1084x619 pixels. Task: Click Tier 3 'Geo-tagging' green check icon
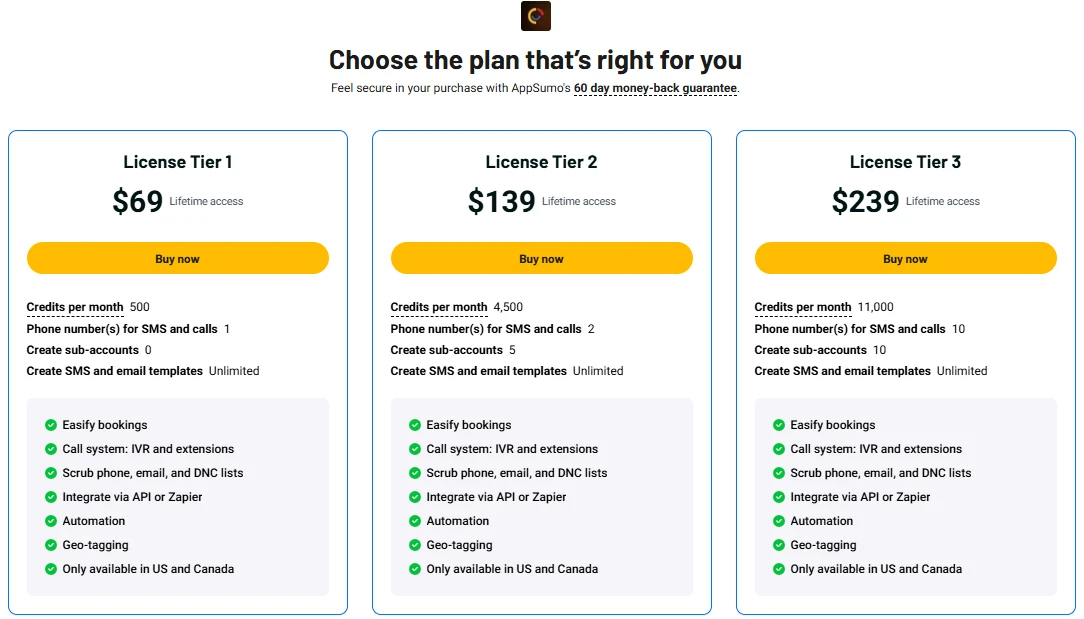pyautogui.click(x=778, y=545)
